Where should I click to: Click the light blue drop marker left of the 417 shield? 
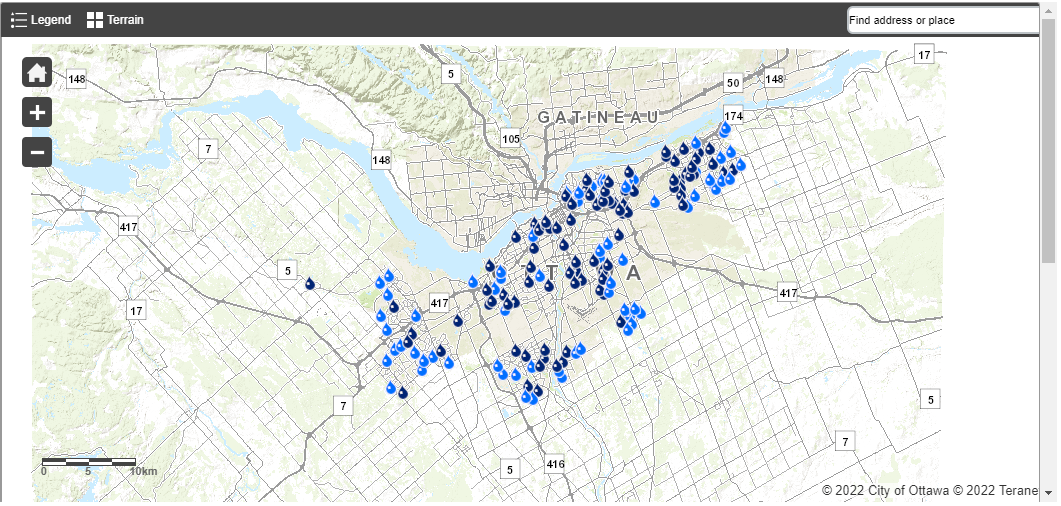tap(416, 315)
